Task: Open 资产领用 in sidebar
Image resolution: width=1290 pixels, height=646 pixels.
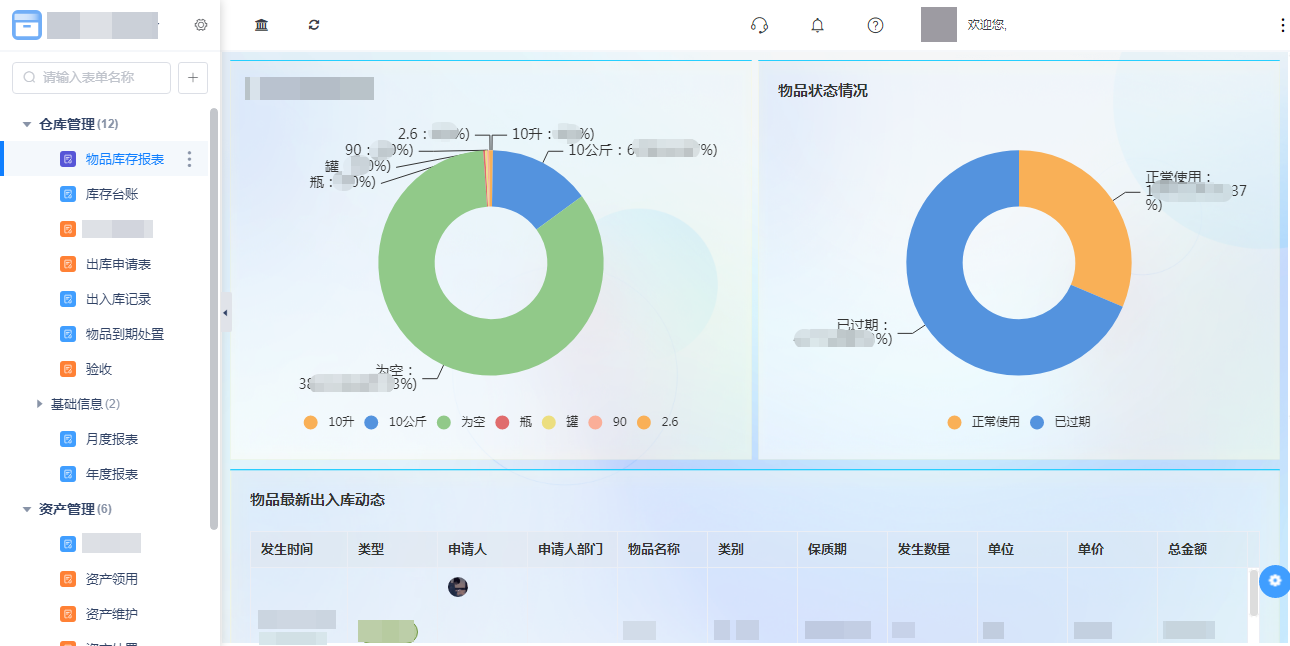Action: [x=112, y=579]
